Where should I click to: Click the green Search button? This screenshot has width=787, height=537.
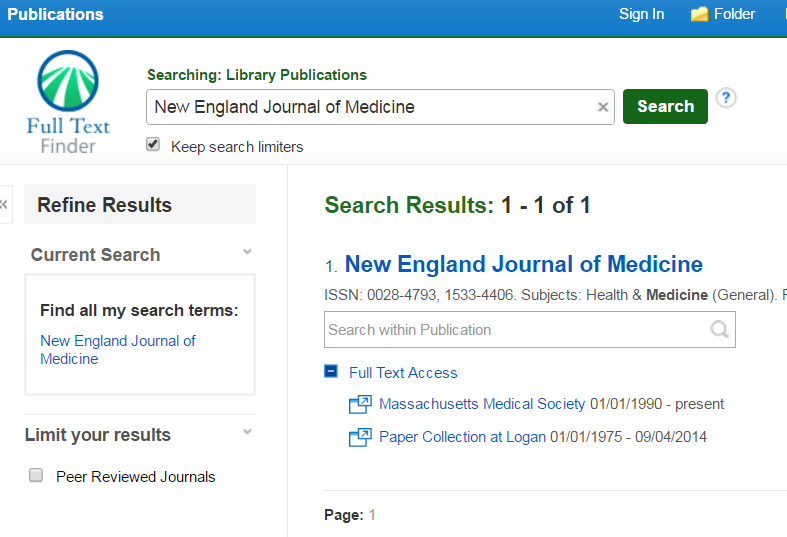(x=665, y=106)
